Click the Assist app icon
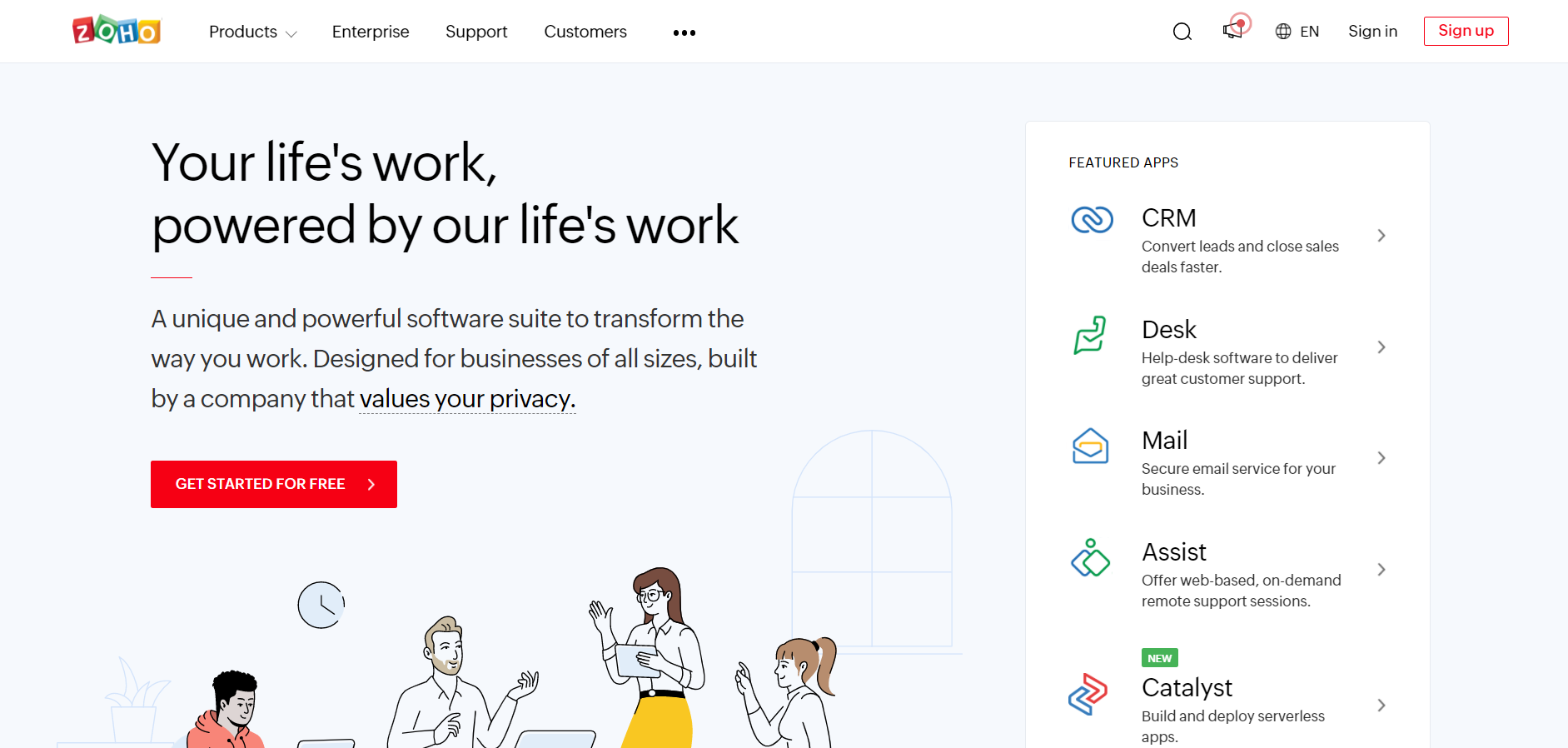This screenshot has width=1568, height=748. click(1090, 557)
